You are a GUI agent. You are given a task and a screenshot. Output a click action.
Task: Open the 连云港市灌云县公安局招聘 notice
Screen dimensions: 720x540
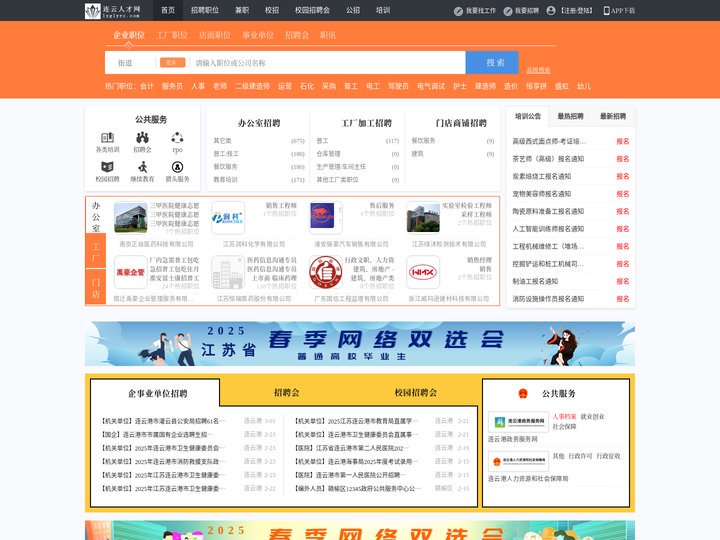161,421
